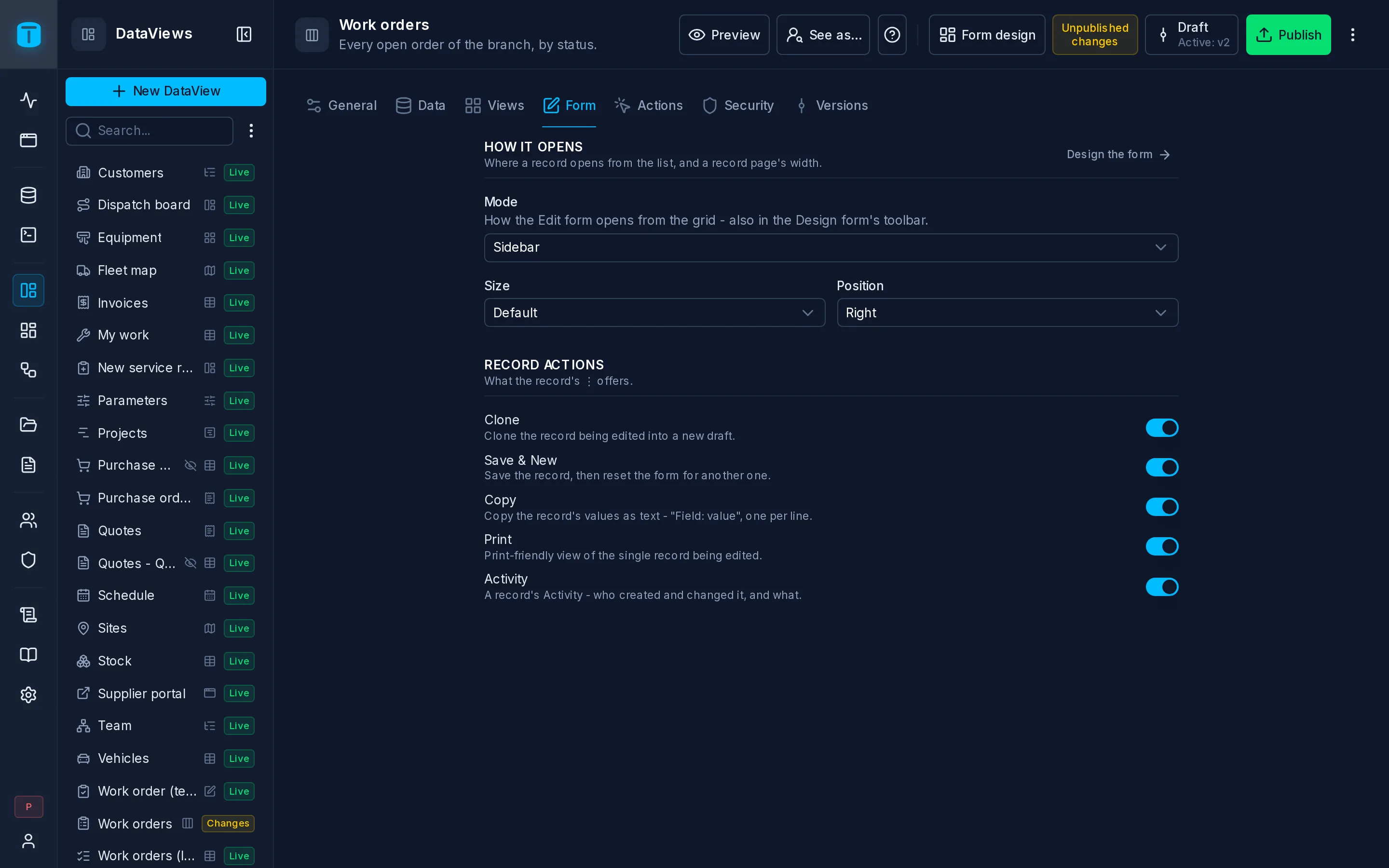Open the Position dropdown set to Right
Viewport: 1389px width, 868px height.
point(1008,313)
